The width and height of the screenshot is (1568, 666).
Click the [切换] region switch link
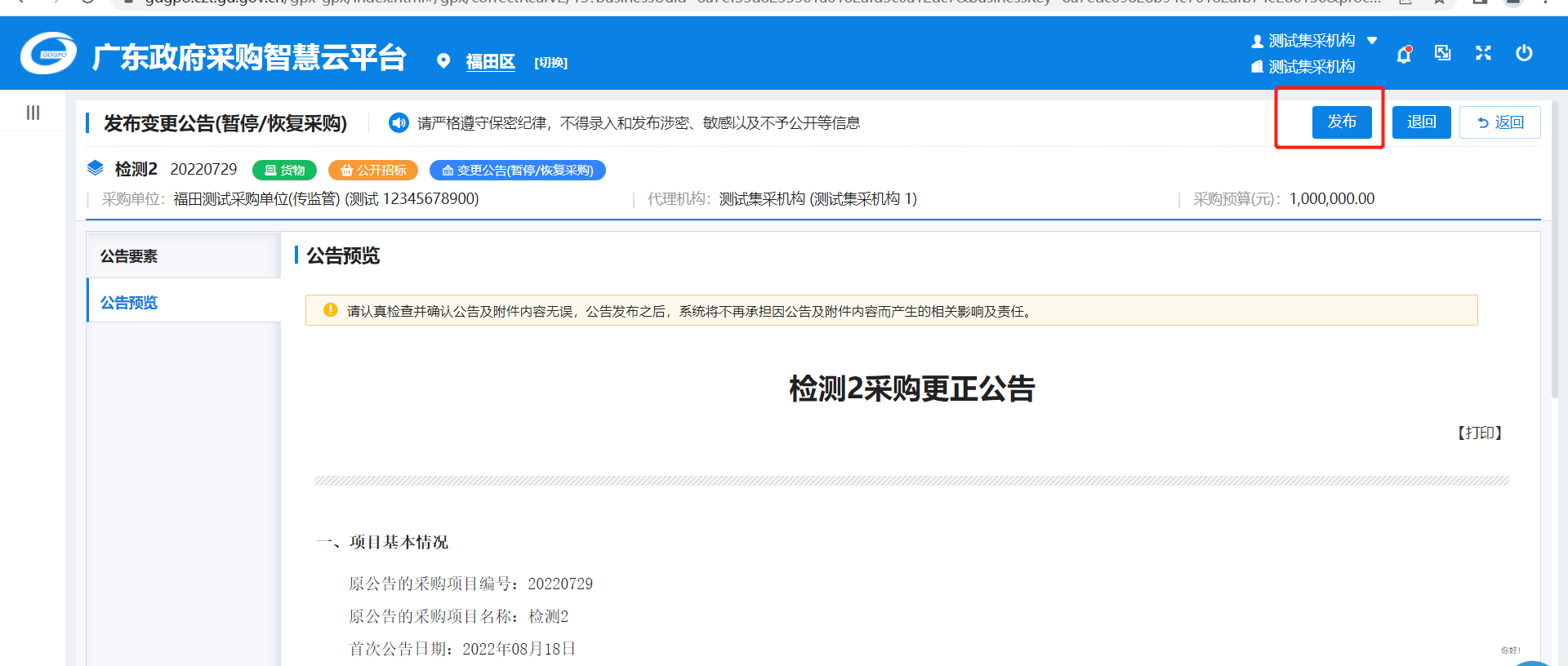pyautogui.click(x=550, y=63)
